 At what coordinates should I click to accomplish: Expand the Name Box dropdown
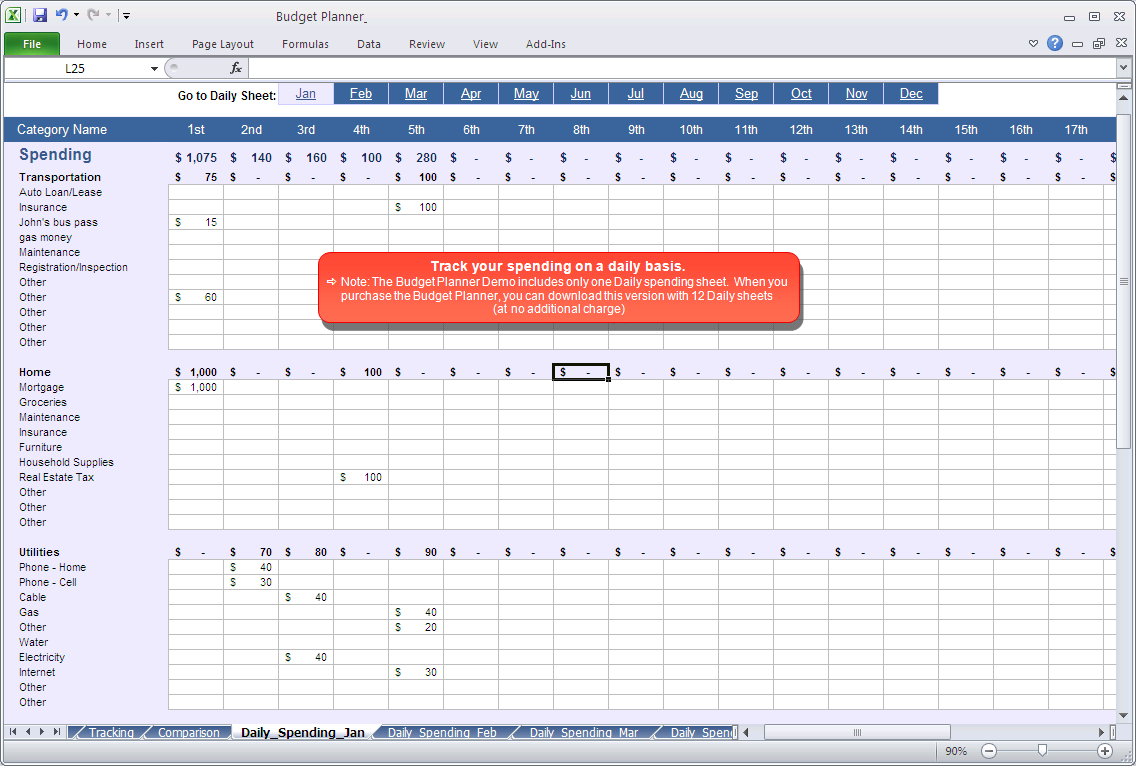click(154, 68)
